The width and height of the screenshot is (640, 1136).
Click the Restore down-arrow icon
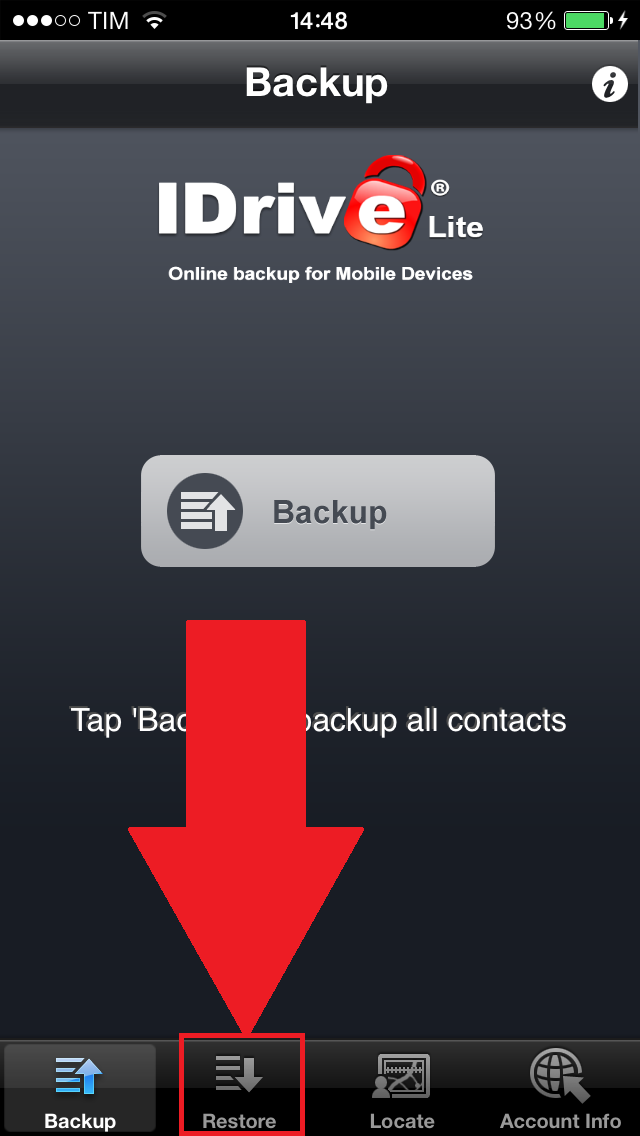(238, 1072)
